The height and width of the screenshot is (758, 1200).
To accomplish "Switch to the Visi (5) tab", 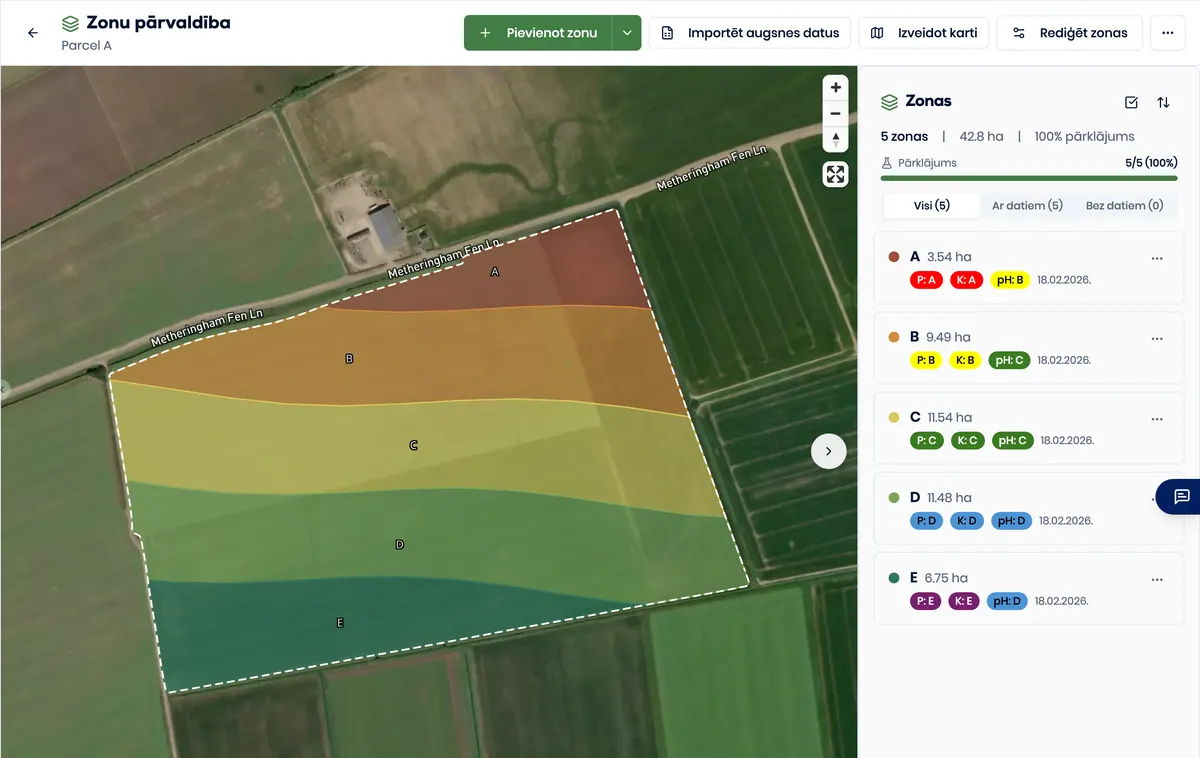I will pos(931,206).
